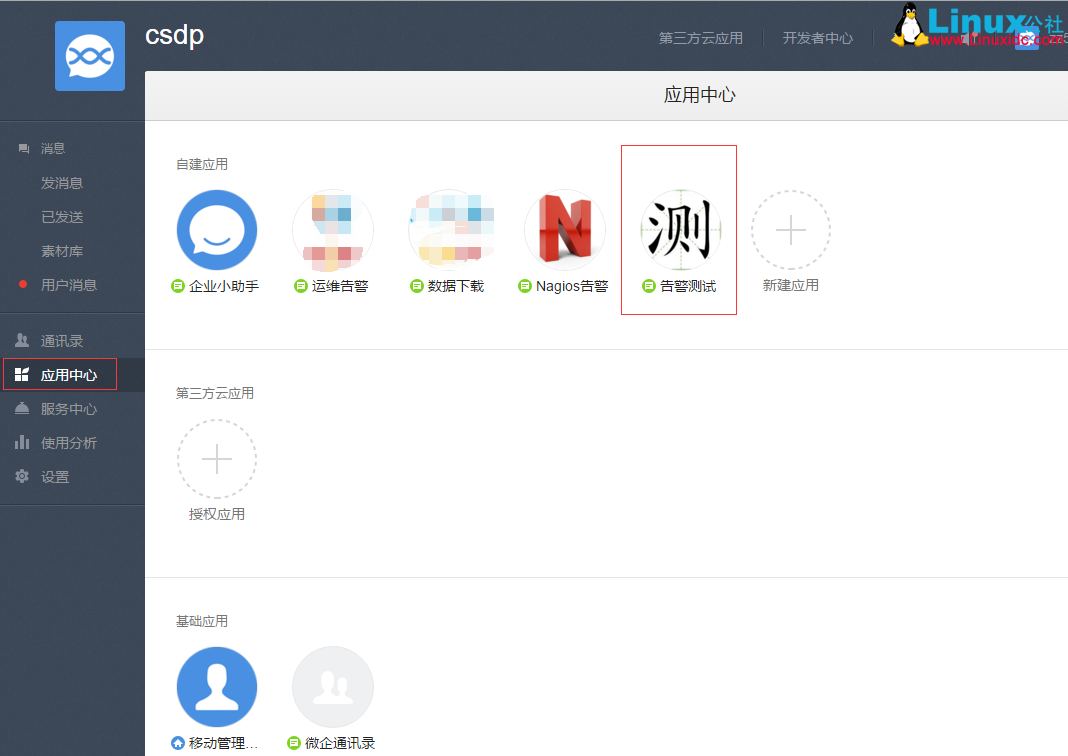Open the 告警测试 highlighted application

click(x=679, y=229)
